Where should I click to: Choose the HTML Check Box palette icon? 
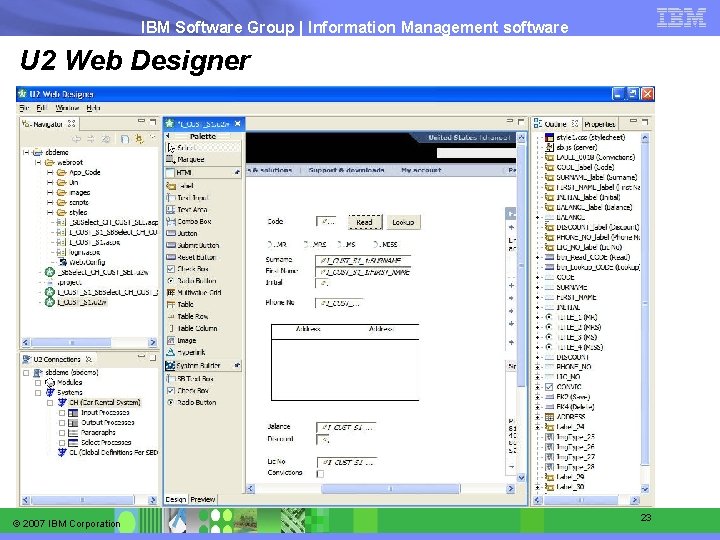point(171,269)
